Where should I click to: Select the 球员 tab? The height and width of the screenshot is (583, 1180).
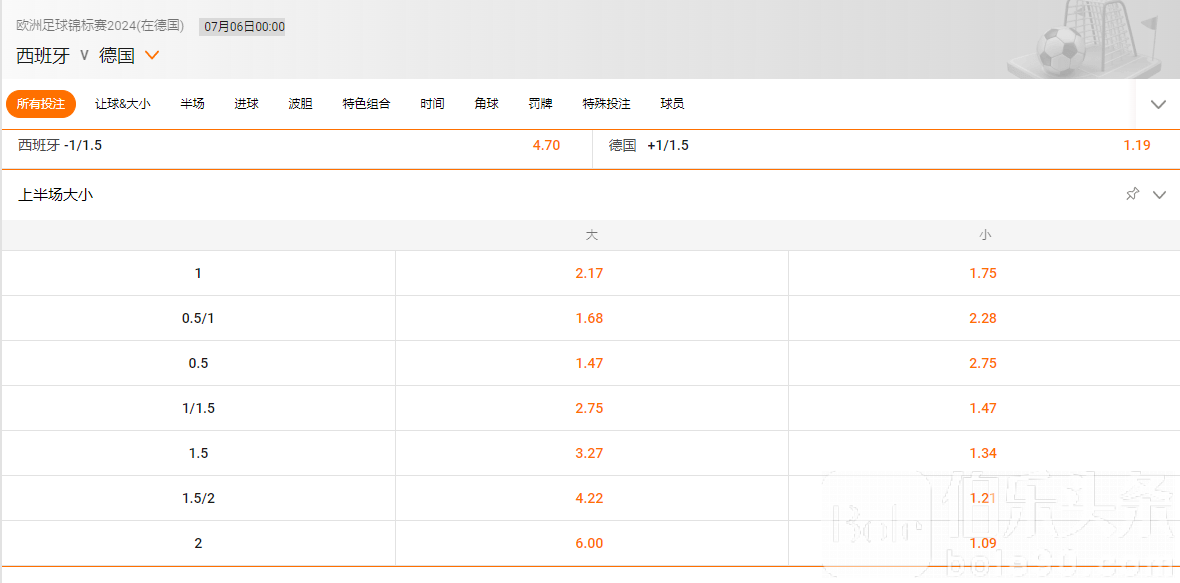click(672, 104)
